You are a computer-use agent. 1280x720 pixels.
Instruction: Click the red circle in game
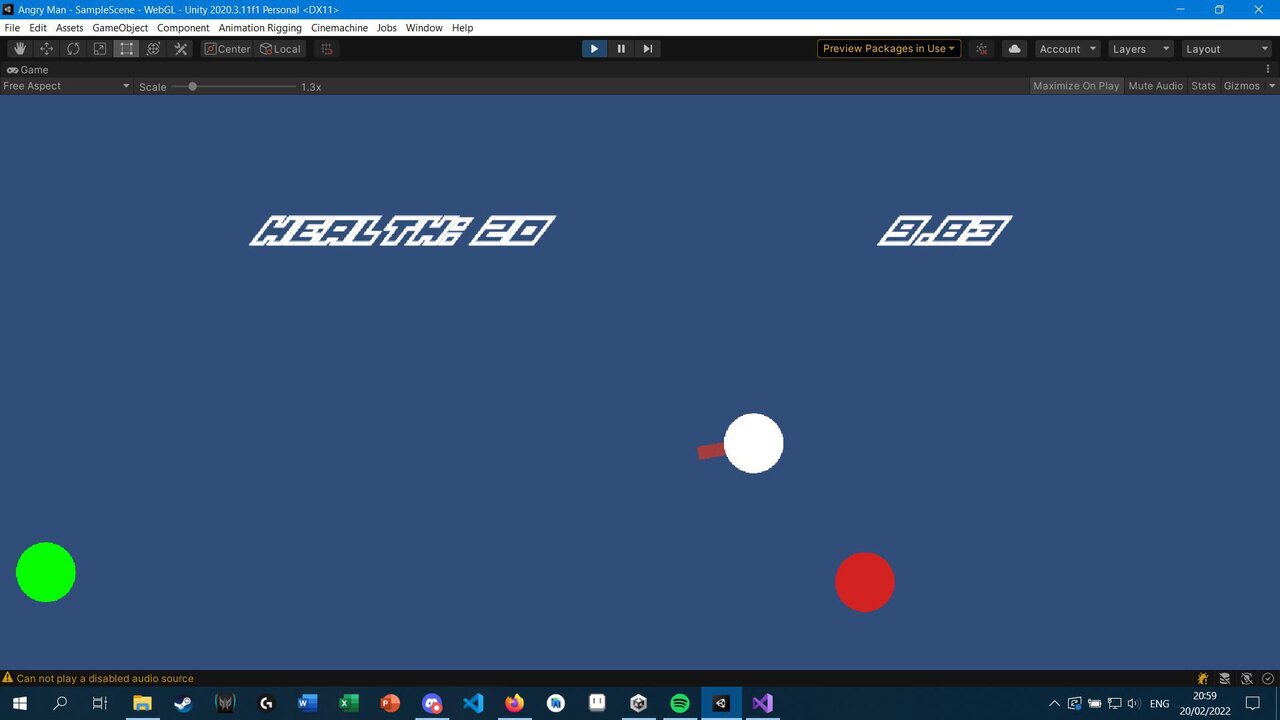pos(865,582)
